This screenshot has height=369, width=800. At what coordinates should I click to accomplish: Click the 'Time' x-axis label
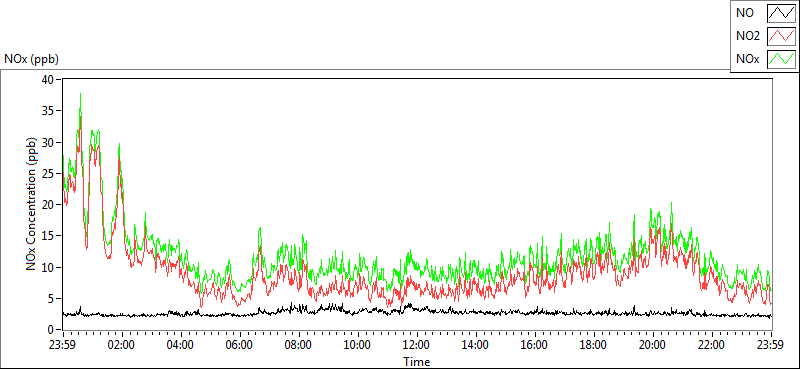pyautogui.click(x=416, y=362)
